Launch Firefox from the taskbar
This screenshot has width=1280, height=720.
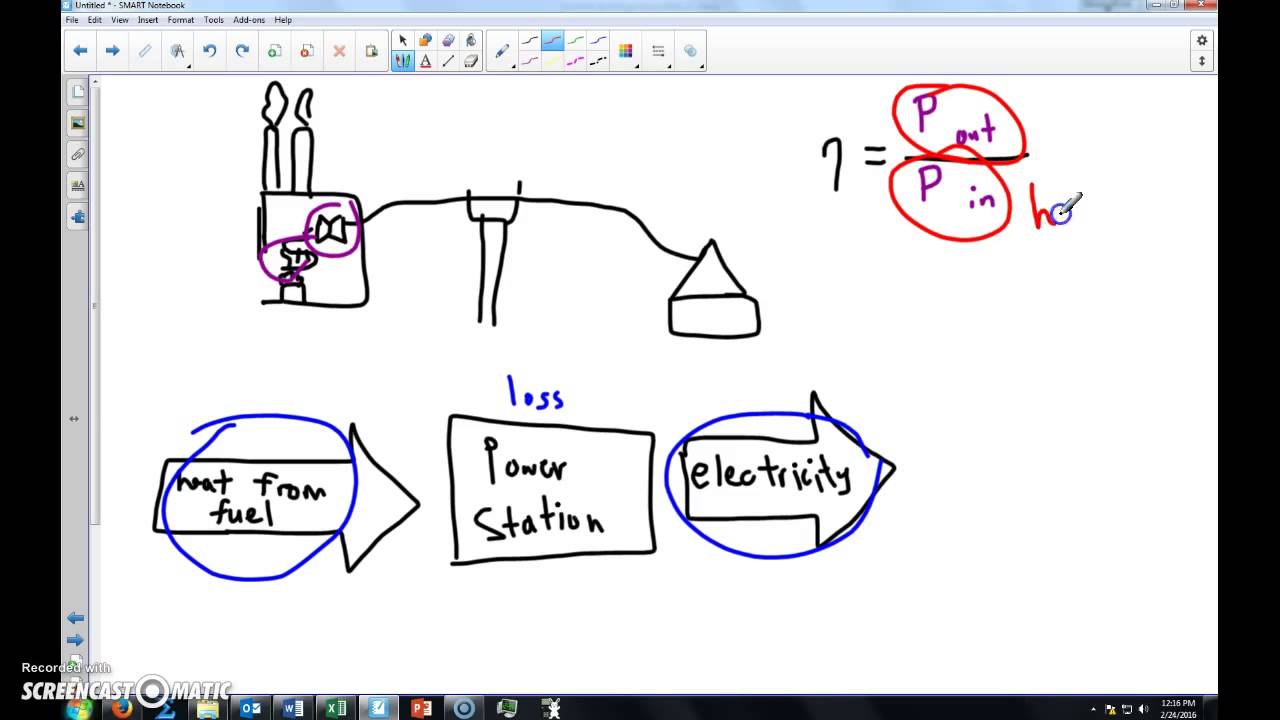122,708
